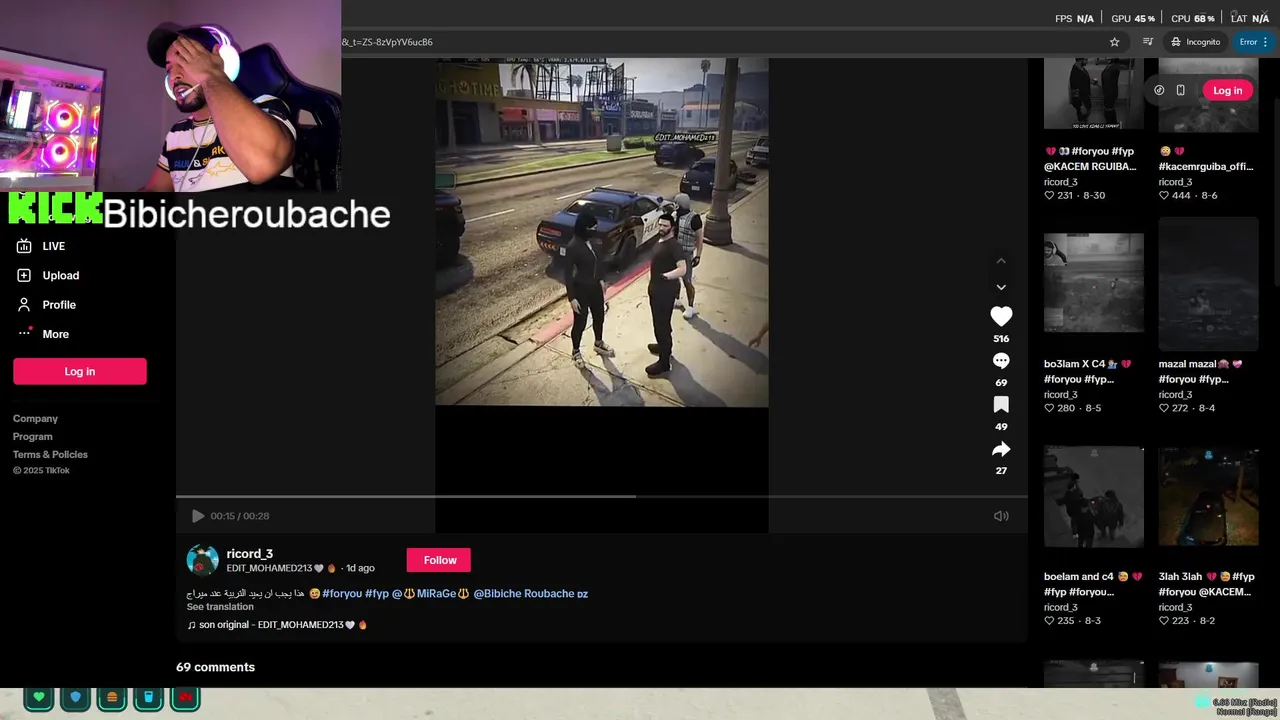Viewport: 1280px width, 720px height.
Task: Open the thumbnail for video with 444 likes
Action: point(1208,94)
